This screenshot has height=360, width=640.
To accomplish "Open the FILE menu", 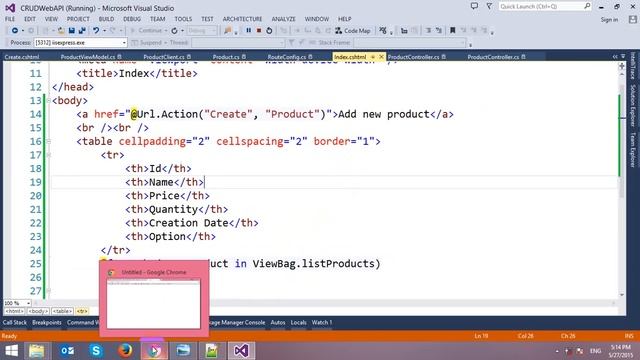I will point(10,19).
